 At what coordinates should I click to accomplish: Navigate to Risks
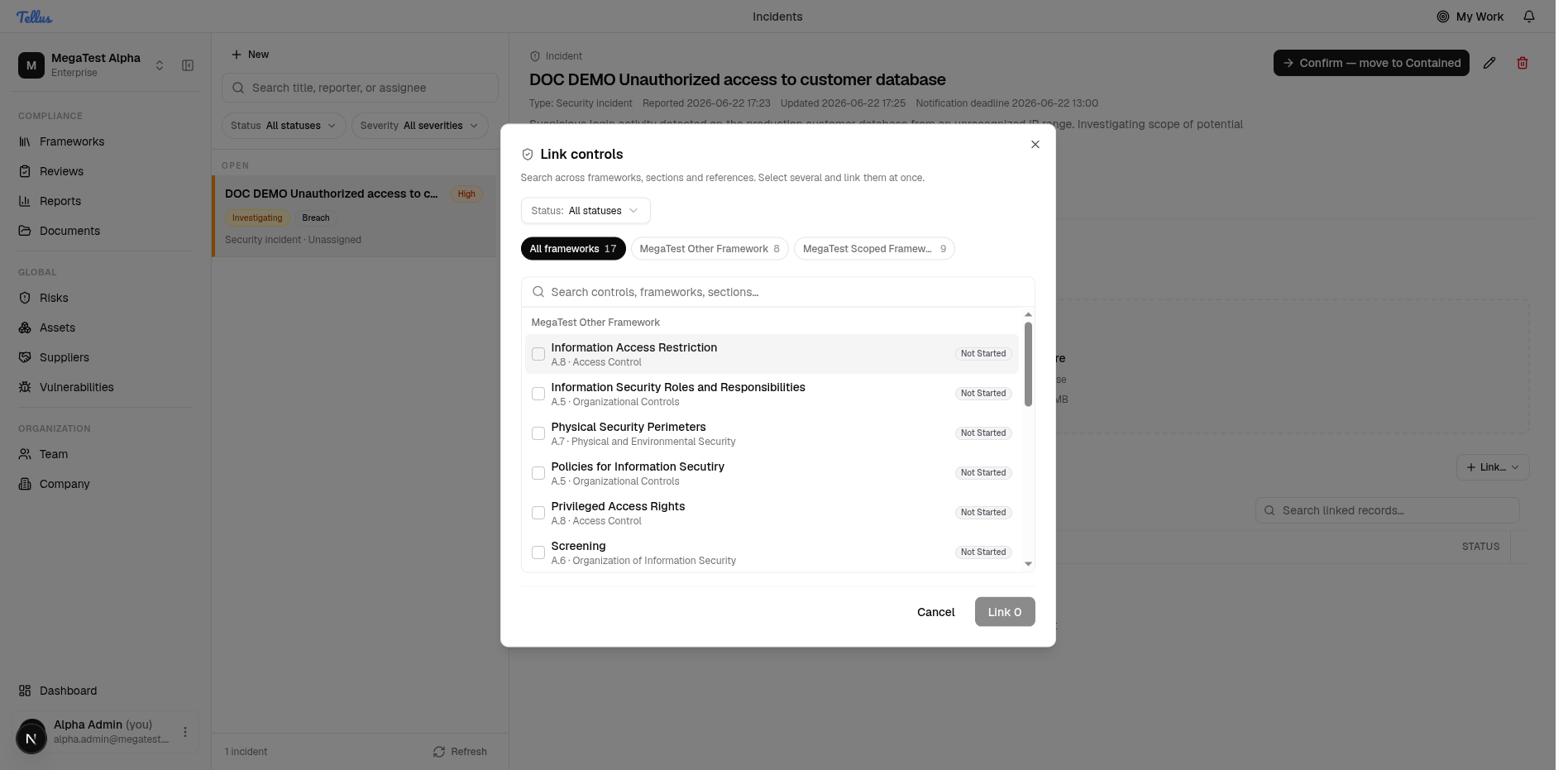[x=54, y=298]
